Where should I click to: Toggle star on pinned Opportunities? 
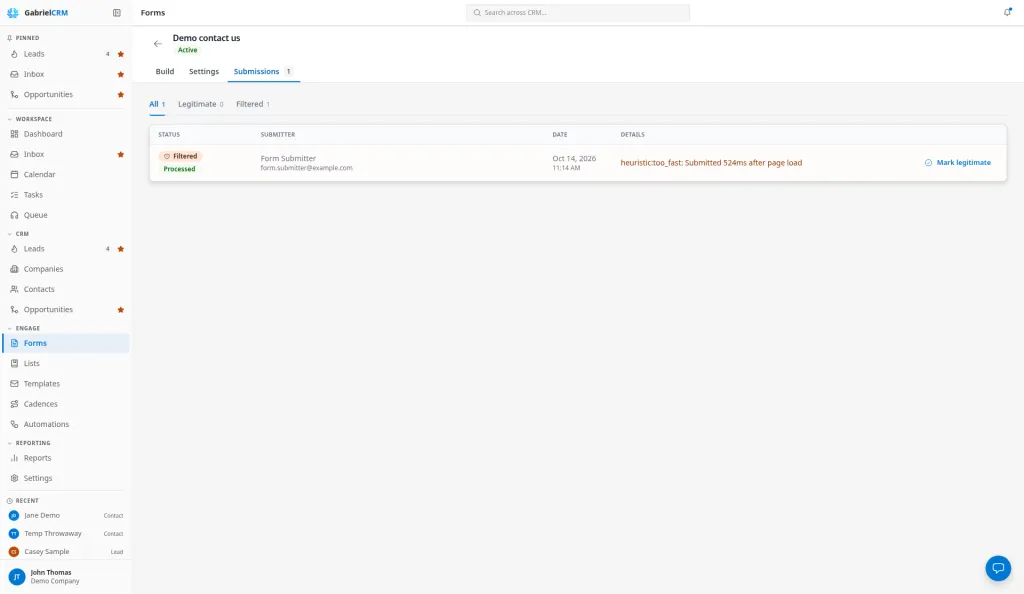pyautogui.click(x=121, y=95)
